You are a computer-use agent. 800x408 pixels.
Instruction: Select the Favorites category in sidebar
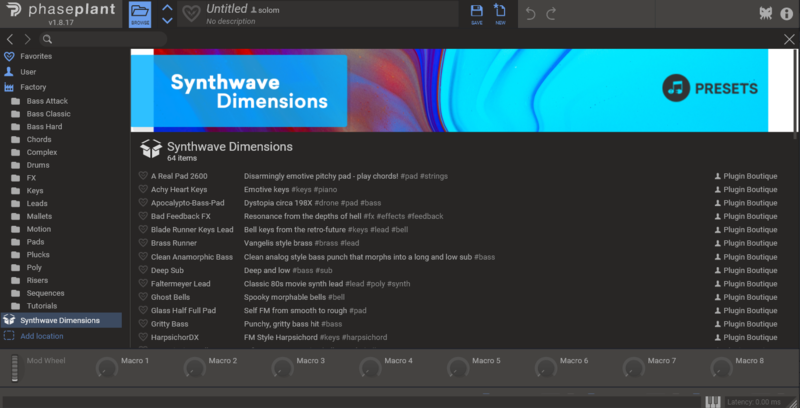tap(35, 56)
